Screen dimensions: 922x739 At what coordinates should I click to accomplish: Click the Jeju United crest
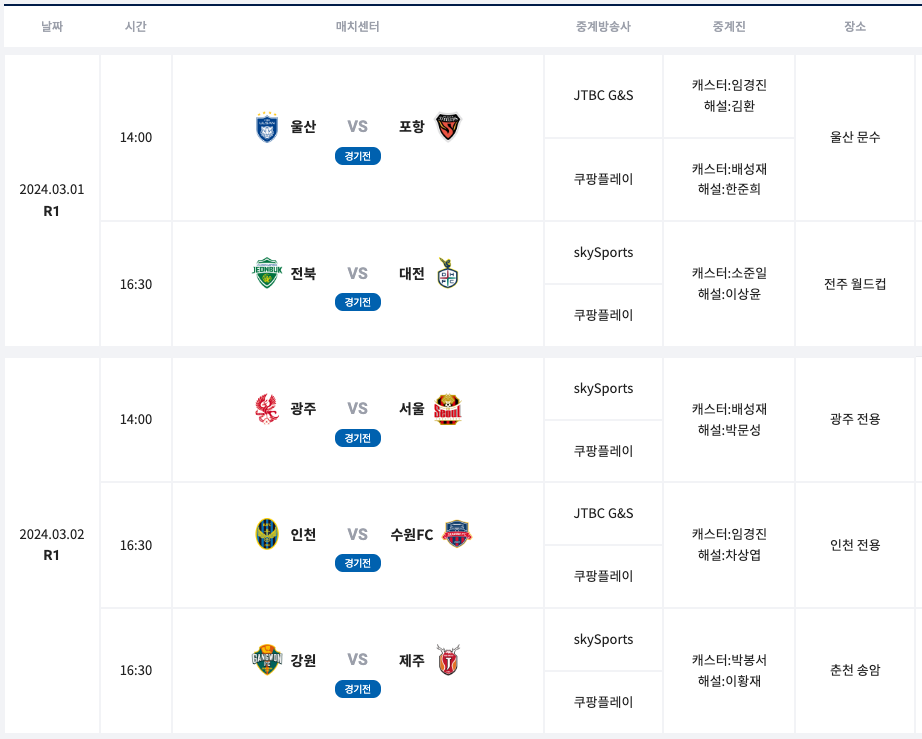tap(448, 660)
